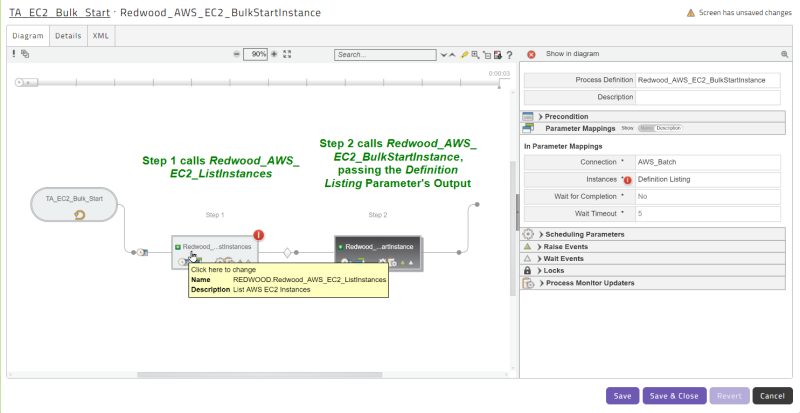Screen dimensions: 800x413
Task: Click the gear icon in Step 2 box
Action: (x=383, y=262)
